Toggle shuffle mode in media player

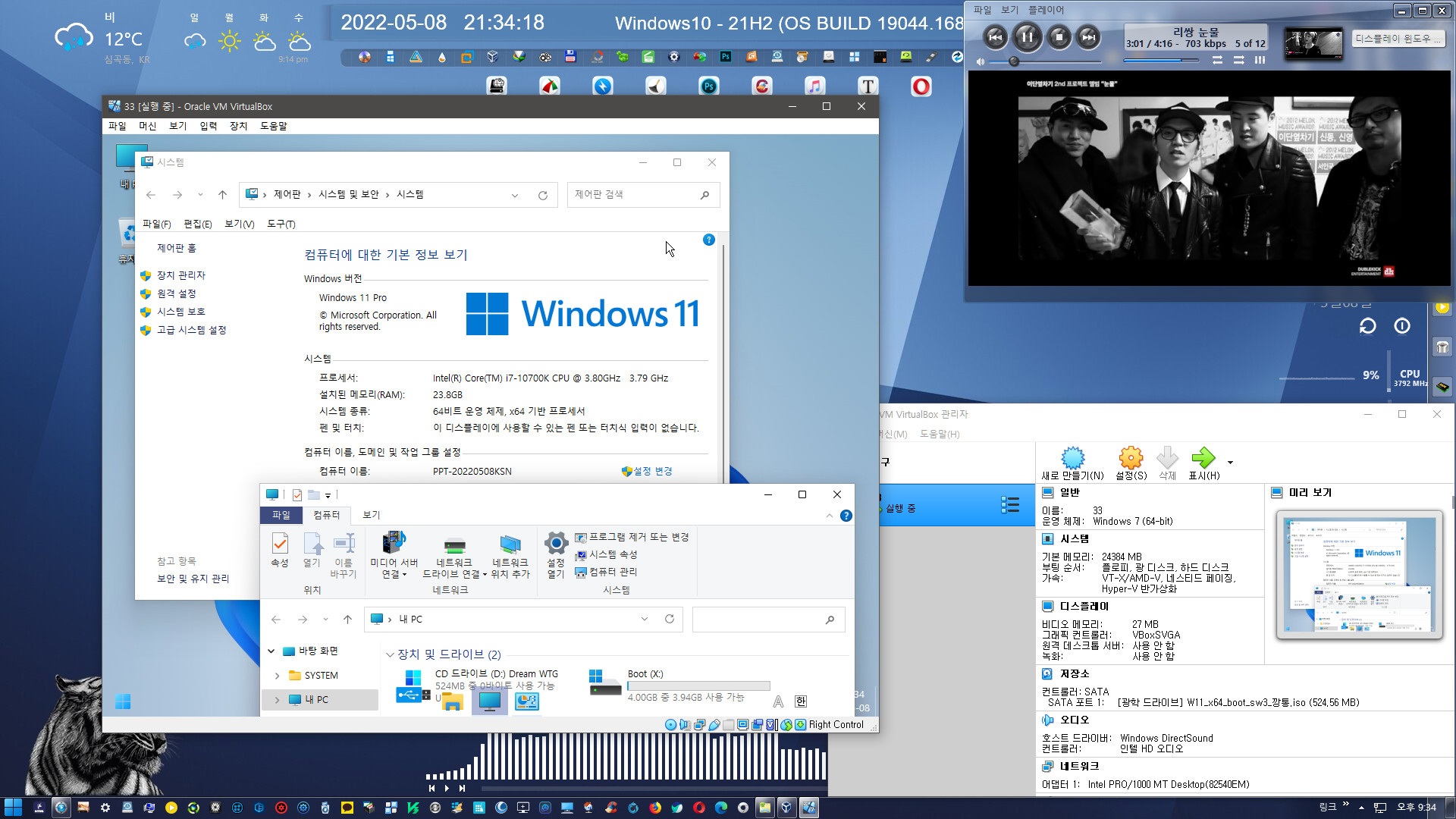[1239, 60]
